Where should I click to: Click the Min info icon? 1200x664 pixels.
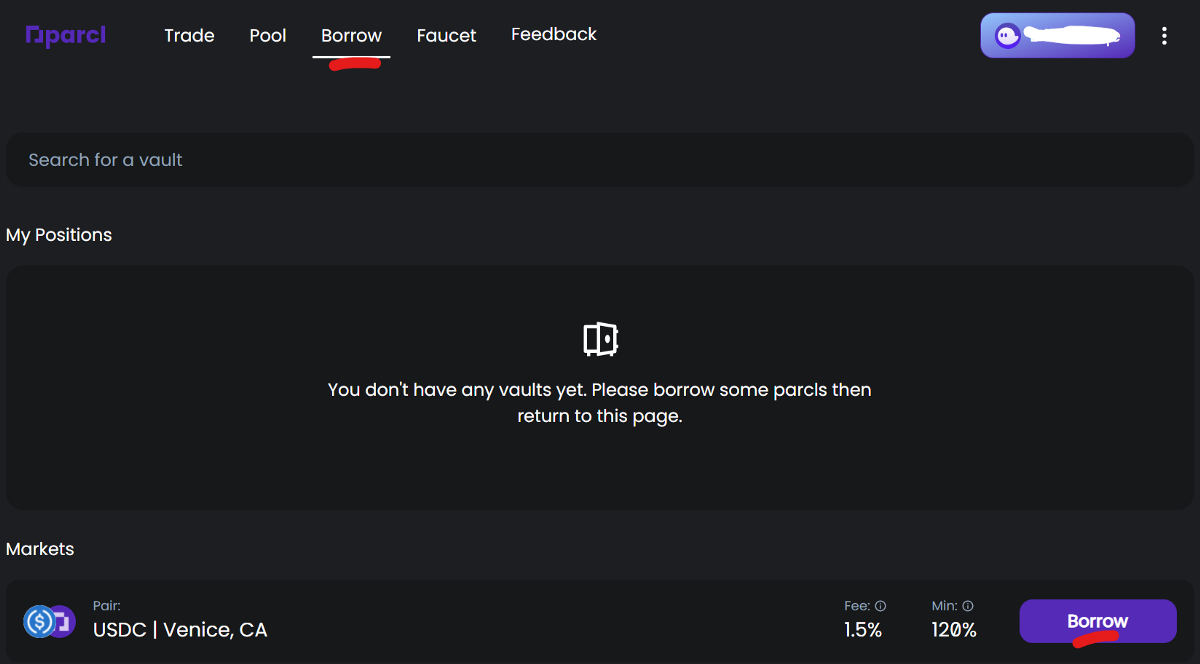(x=968, y=606)
